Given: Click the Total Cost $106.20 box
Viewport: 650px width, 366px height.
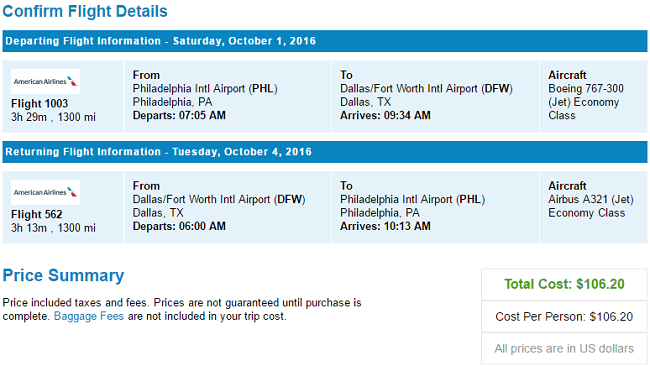Looking at the screenshot, I should [x=564, y=284].
